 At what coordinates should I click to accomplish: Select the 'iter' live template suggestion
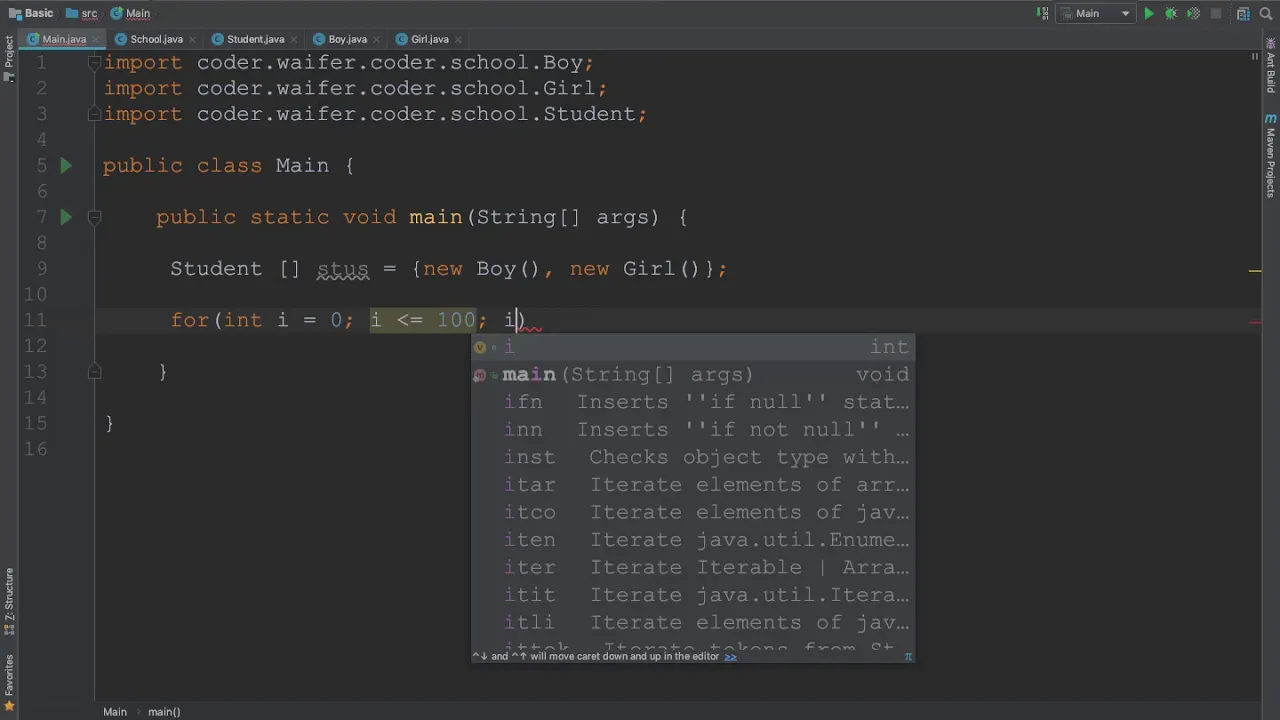[x=692, y=567]
